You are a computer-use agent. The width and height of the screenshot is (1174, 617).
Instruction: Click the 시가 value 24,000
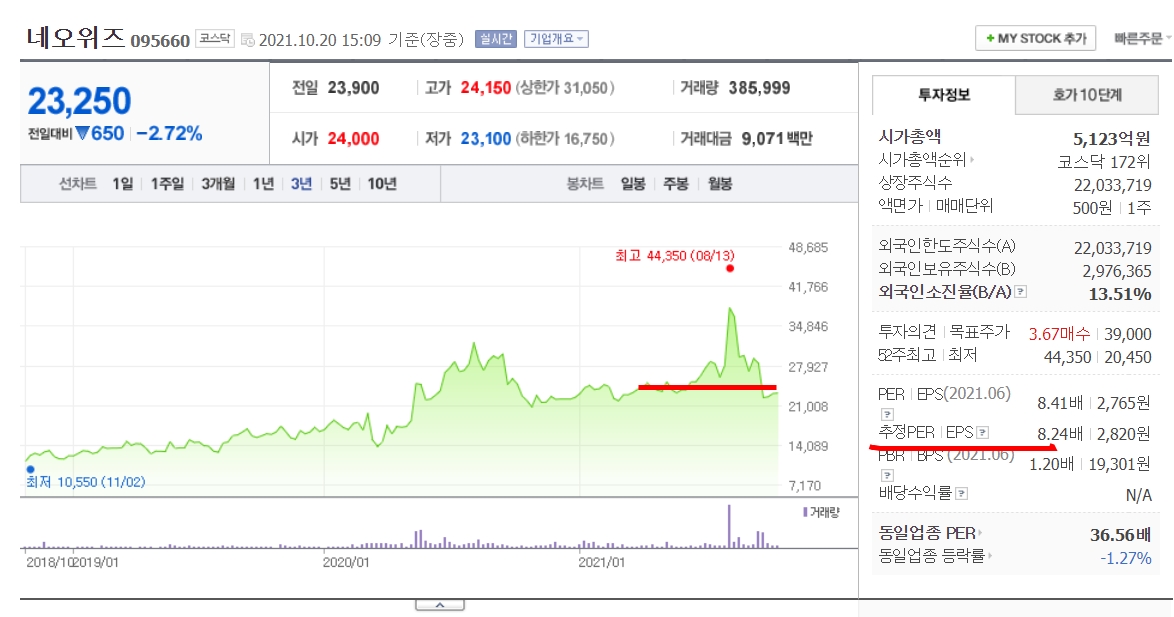(353, 139)
